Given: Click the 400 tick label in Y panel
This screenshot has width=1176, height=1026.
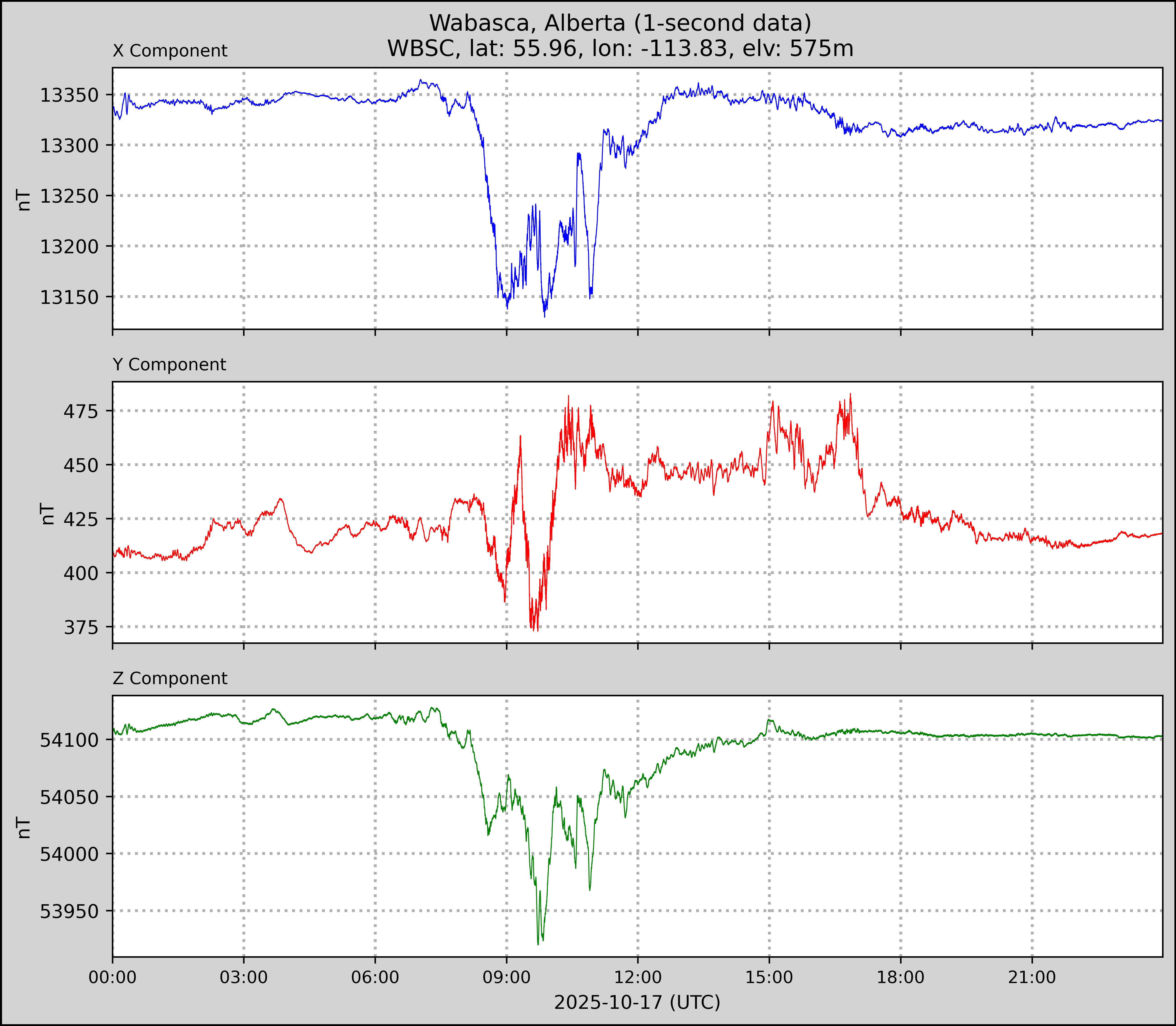Looking at the screenshot, I should pos(81,573).
